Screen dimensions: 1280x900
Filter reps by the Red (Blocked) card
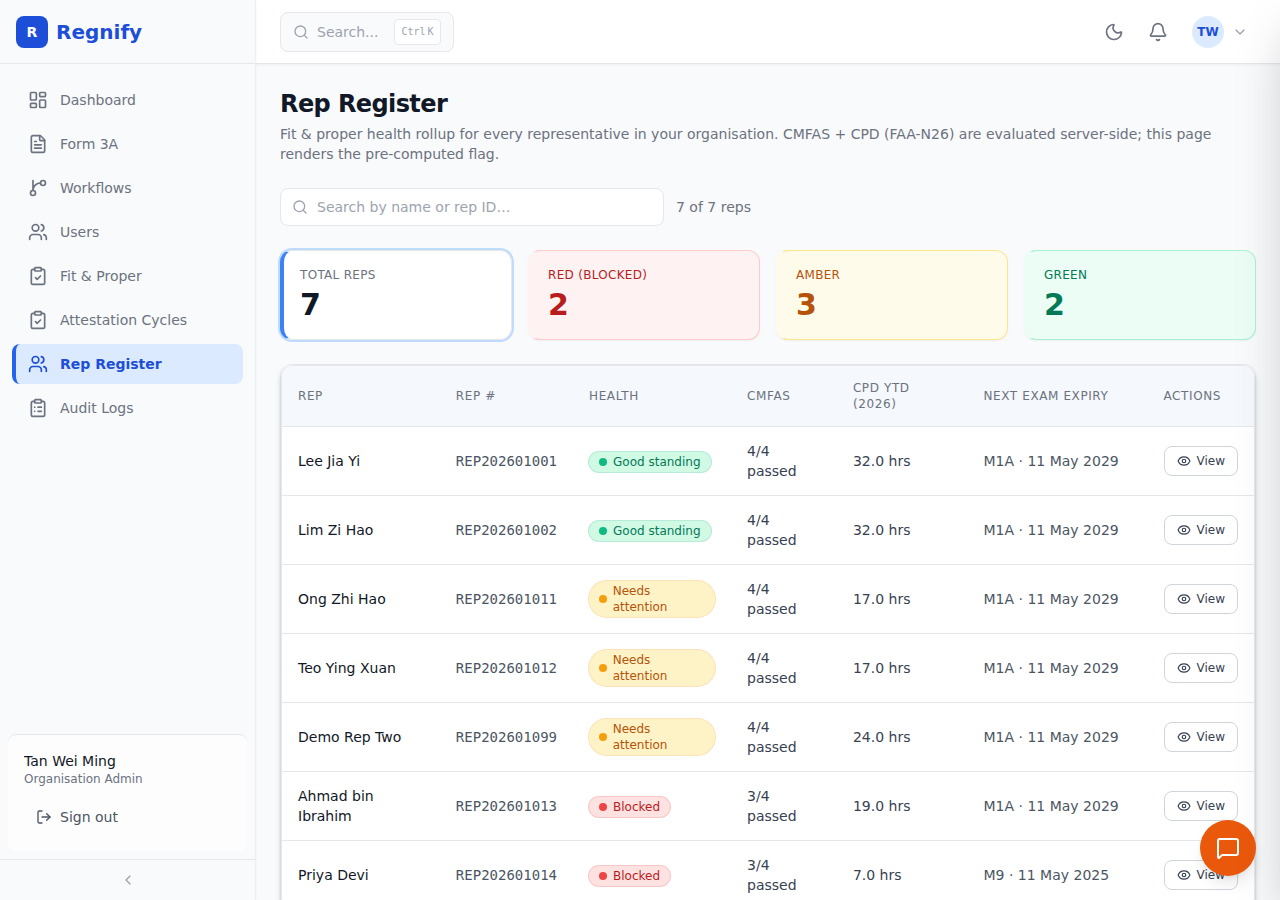(644, 295)
